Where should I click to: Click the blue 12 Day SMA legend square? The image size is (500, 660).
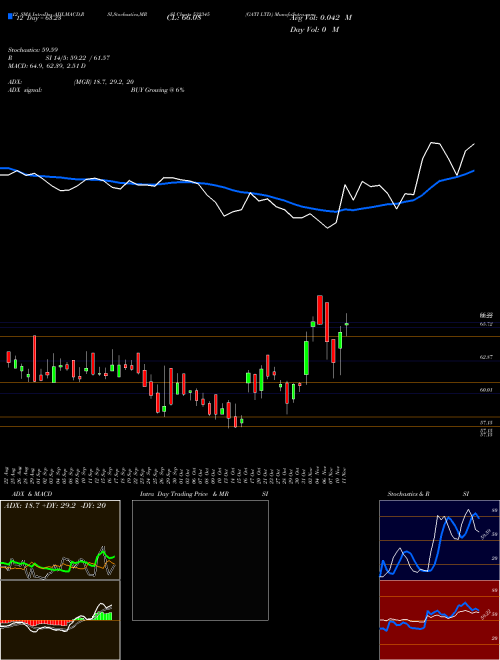tap(10, 16)
